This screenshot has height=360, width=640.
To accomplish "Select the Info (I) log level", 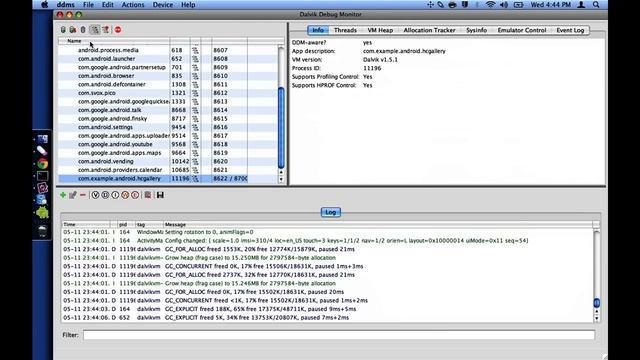I will 115,195.
